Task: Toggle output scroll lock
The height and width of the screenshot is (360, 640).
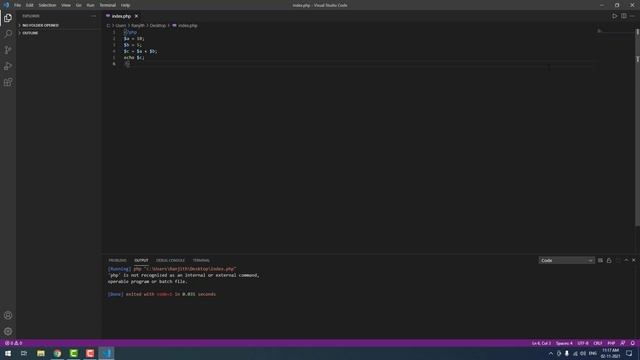Action: (609, 260)
